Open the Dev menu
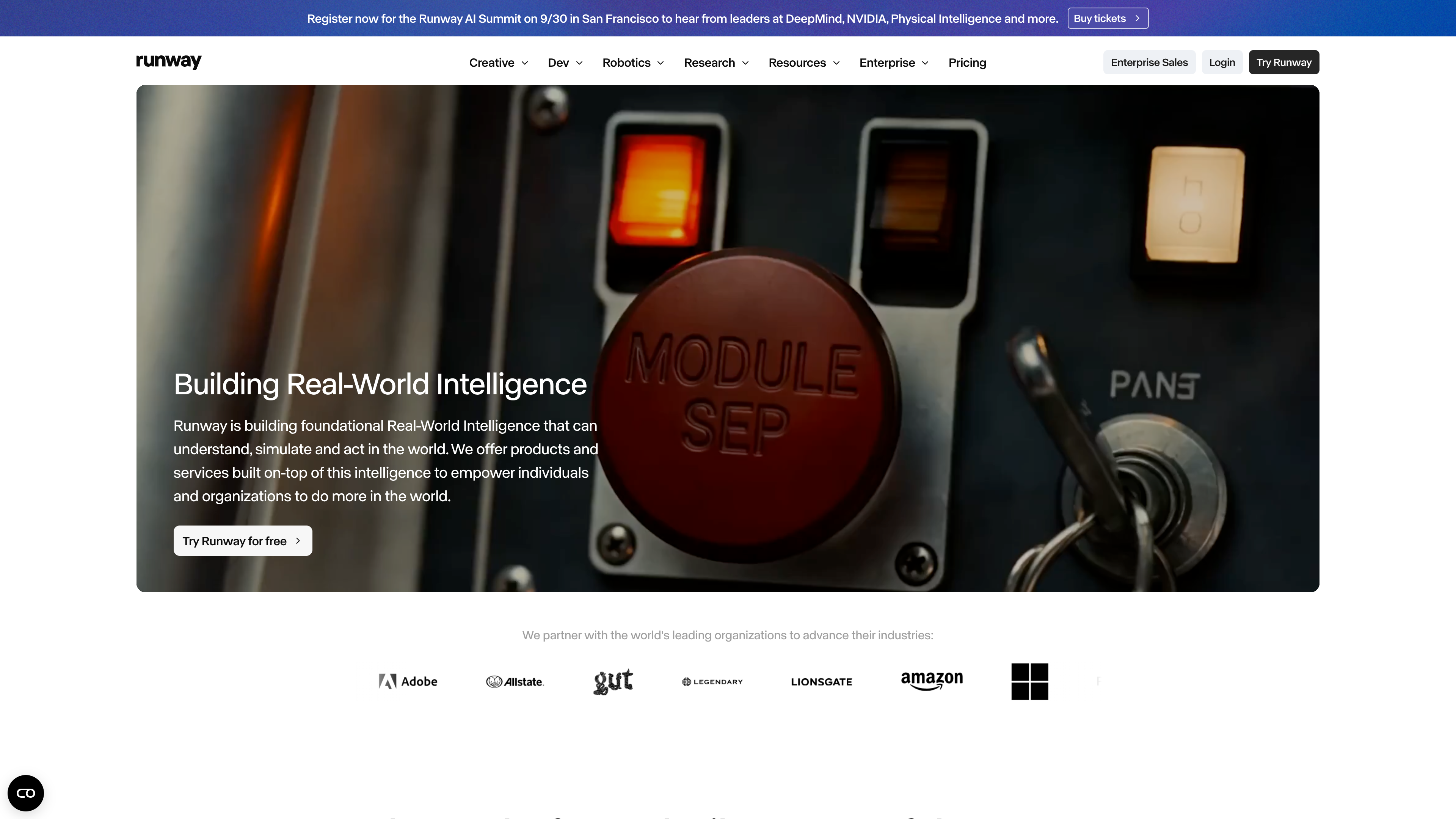 point(565,63)
